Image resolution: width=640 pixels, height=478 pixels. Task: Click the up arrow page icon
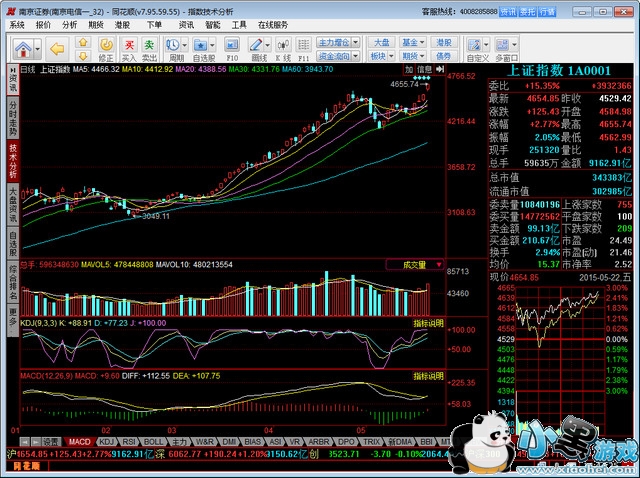(83, 42)
